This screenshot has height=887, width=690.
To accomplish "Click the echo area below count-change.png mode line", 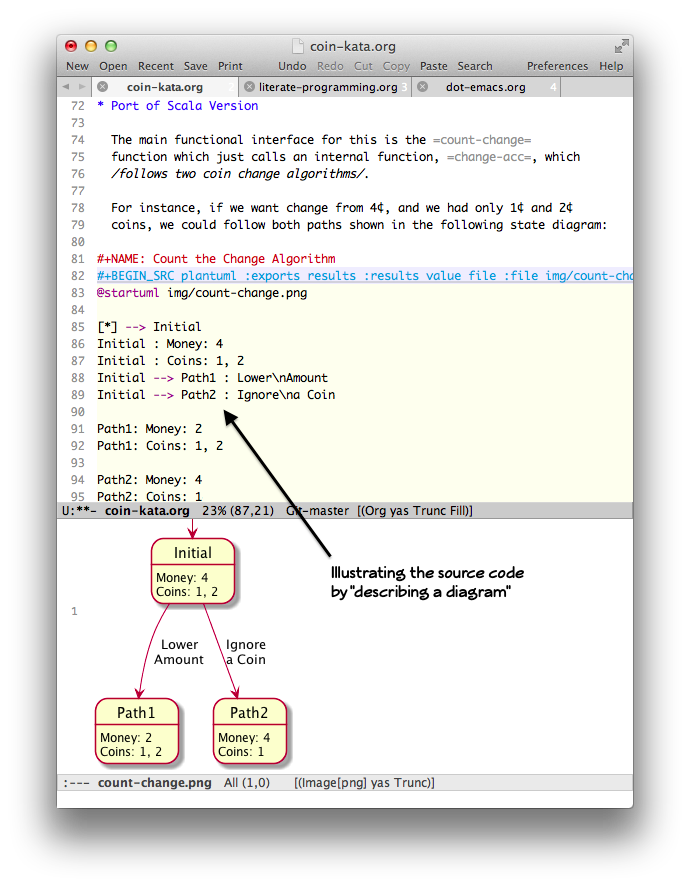I will click(x=345, y=799).
